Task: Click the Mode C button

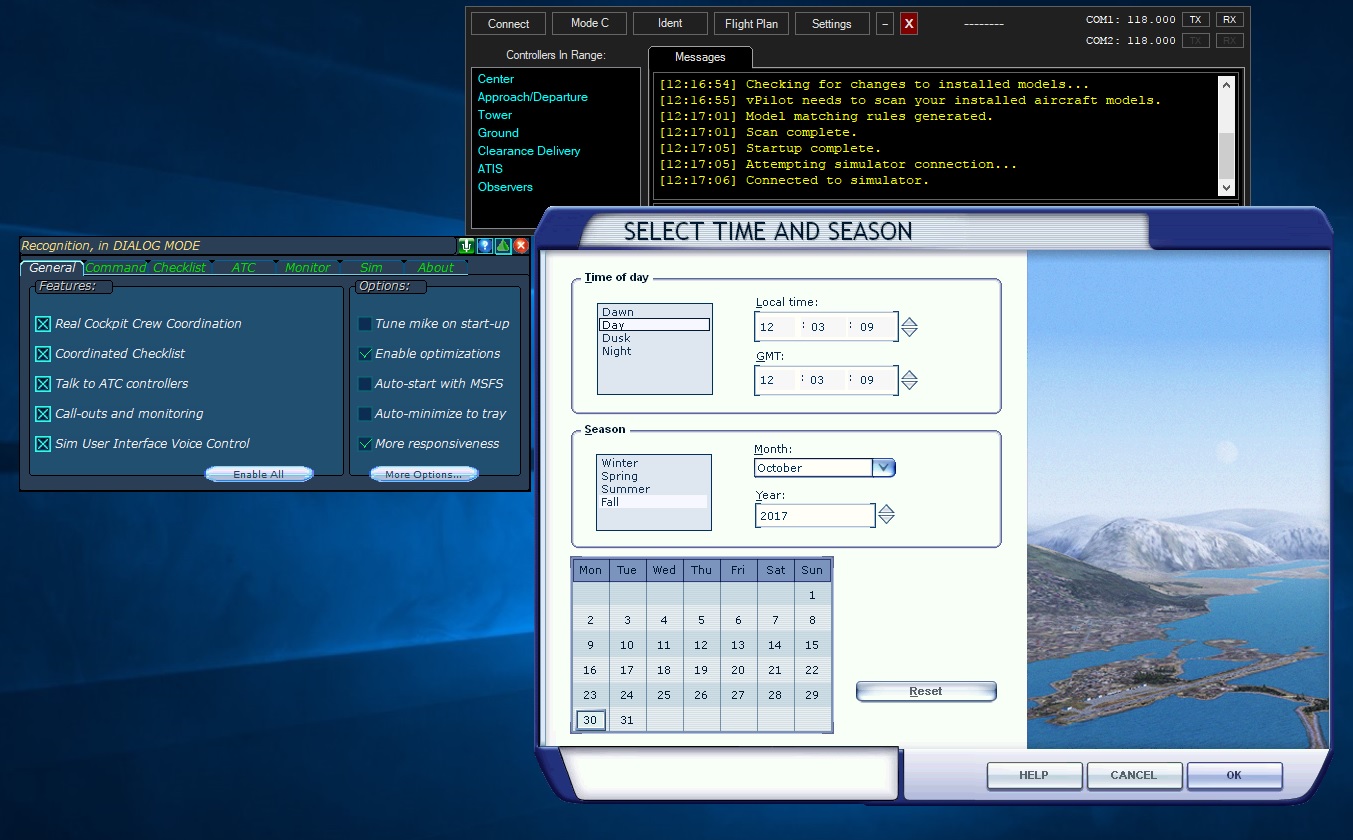Action: (590, 24)
